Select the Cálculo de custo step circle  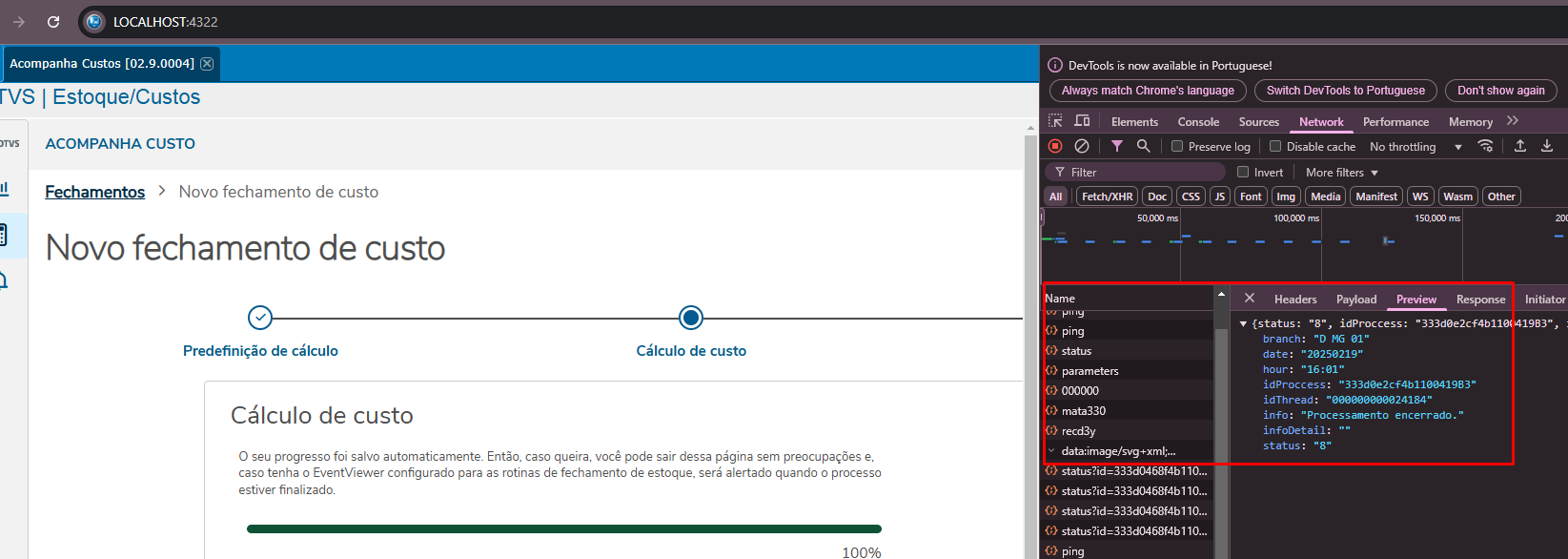[691, 317]
